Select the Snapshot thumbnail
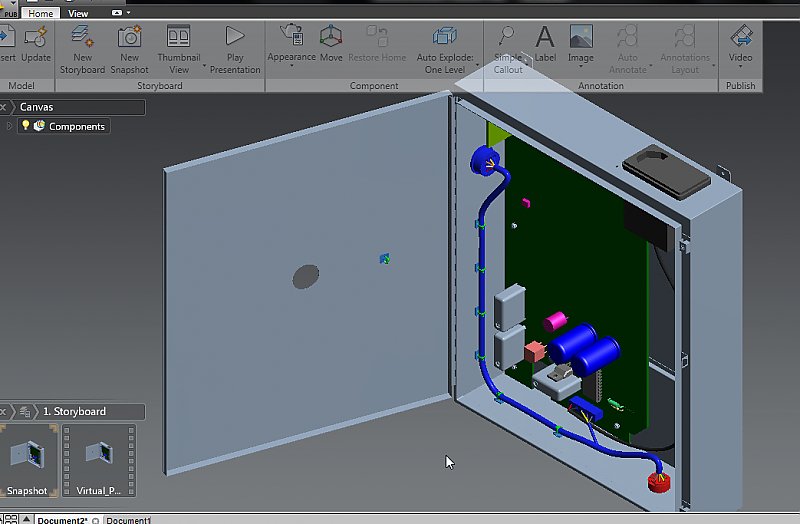Viewport: 800px width, 524px height. 27,459
